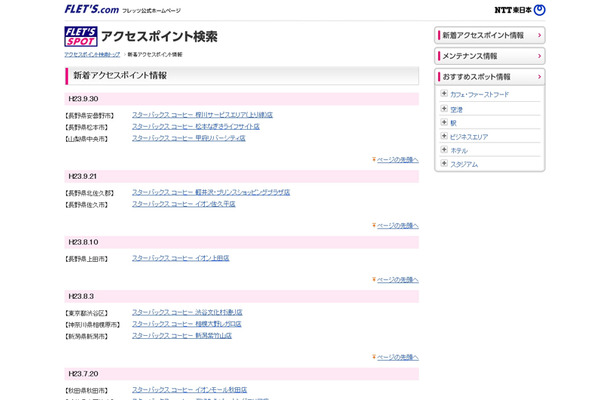Viewport: 610px width, 400px height.
Task: Click the 【長野県佐久市】 location label
Action: [86, 205]
